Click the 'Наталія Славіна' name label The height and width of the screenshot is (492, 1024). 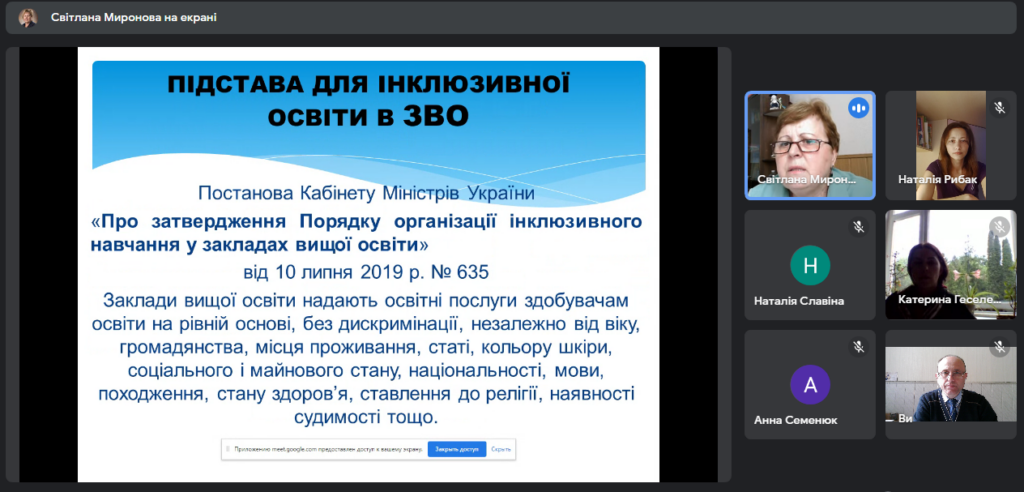click(799, 301)
